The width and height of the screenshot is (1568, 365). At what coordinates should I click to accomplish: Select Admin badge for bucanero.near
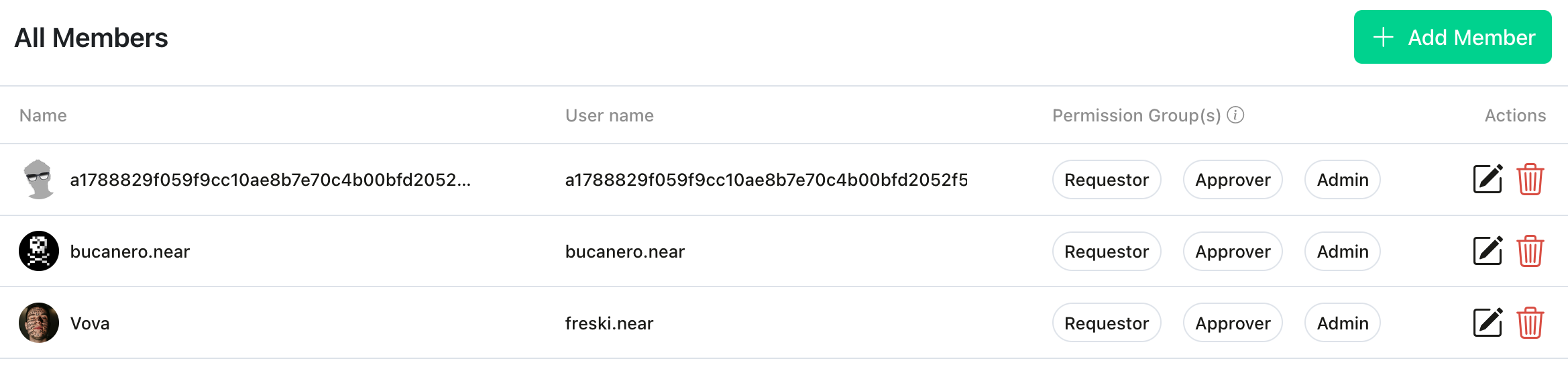coord(1343,251)
